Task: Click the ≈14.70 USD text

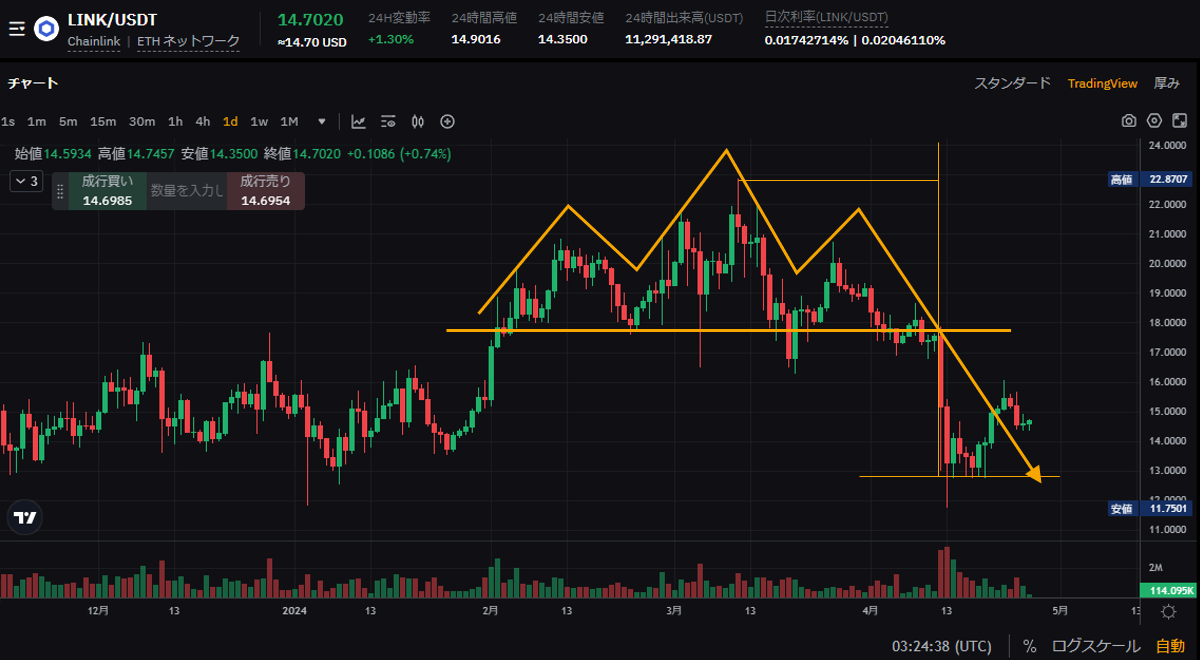Action: click(312, 42)
